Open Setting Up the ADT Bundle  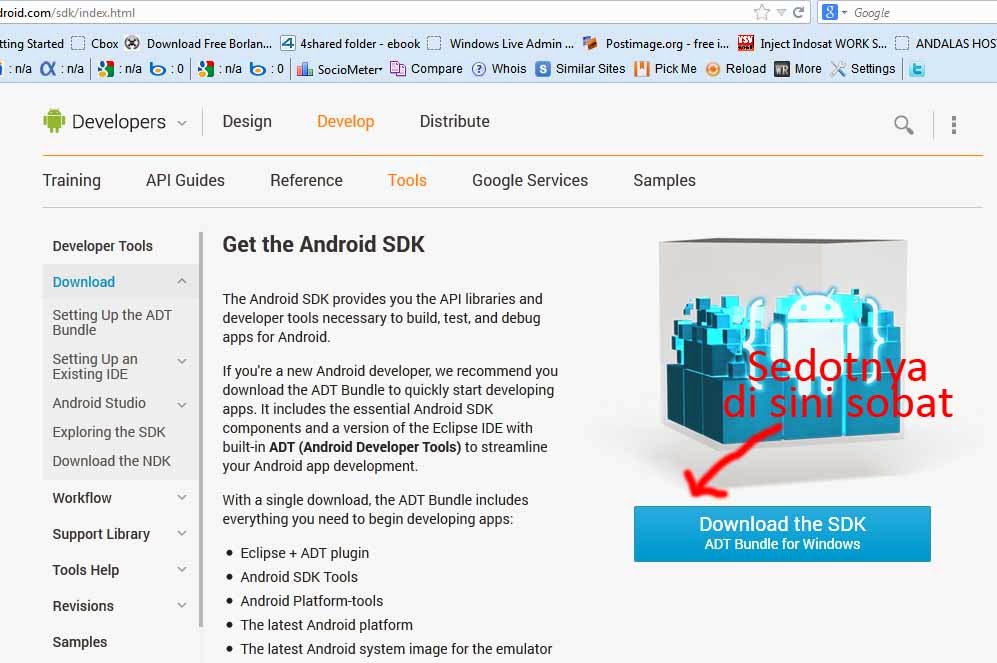pyautogui.click(x=112, y=322)
